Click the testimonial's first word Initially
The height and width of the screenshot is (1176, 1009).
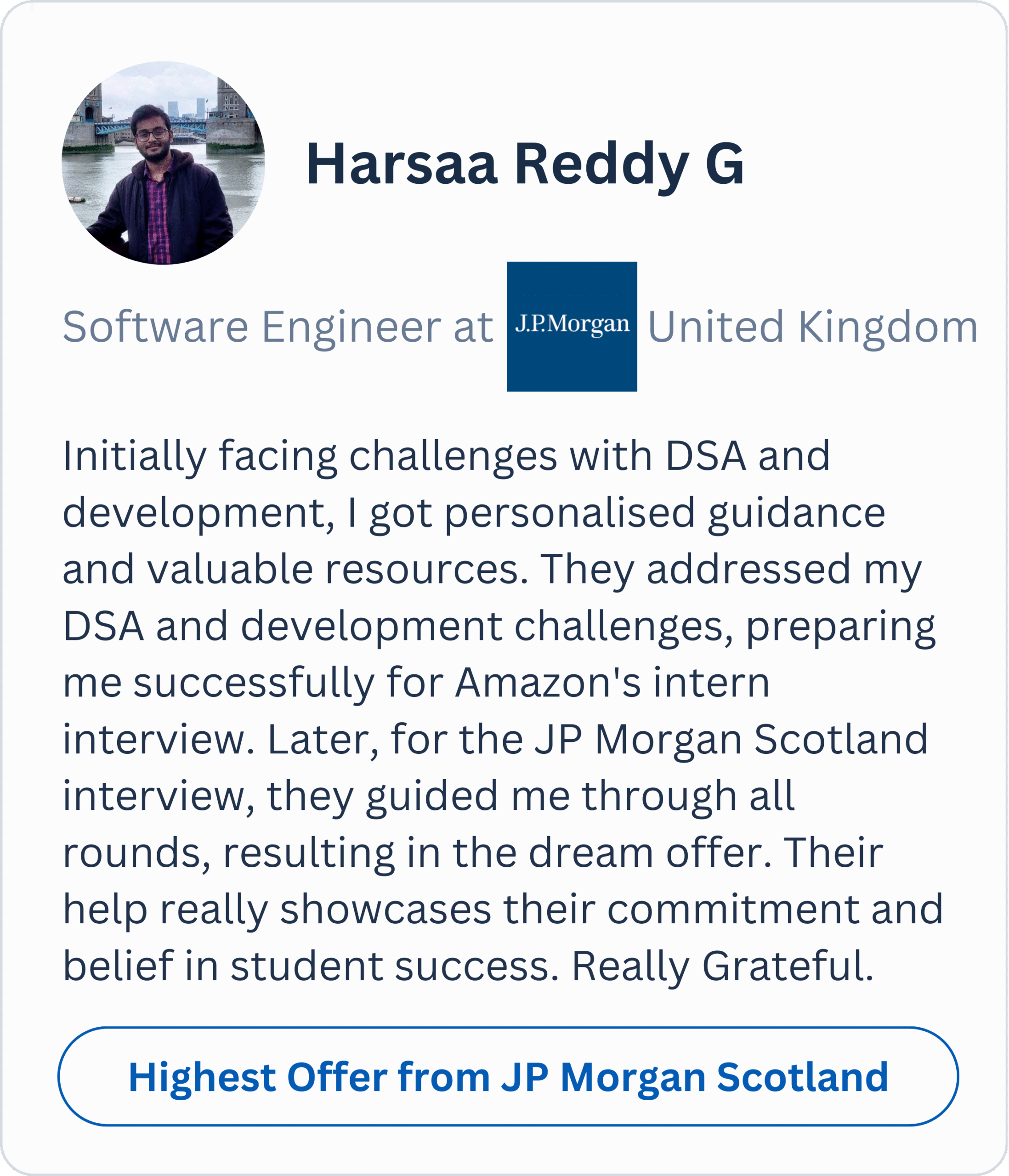pyautogui.click(x=134, y=456)
